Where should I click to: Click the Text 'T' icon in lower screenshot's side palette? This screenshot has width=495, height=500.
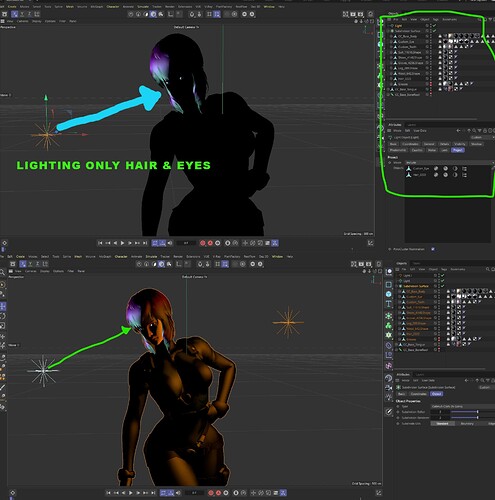coord(389,304)
